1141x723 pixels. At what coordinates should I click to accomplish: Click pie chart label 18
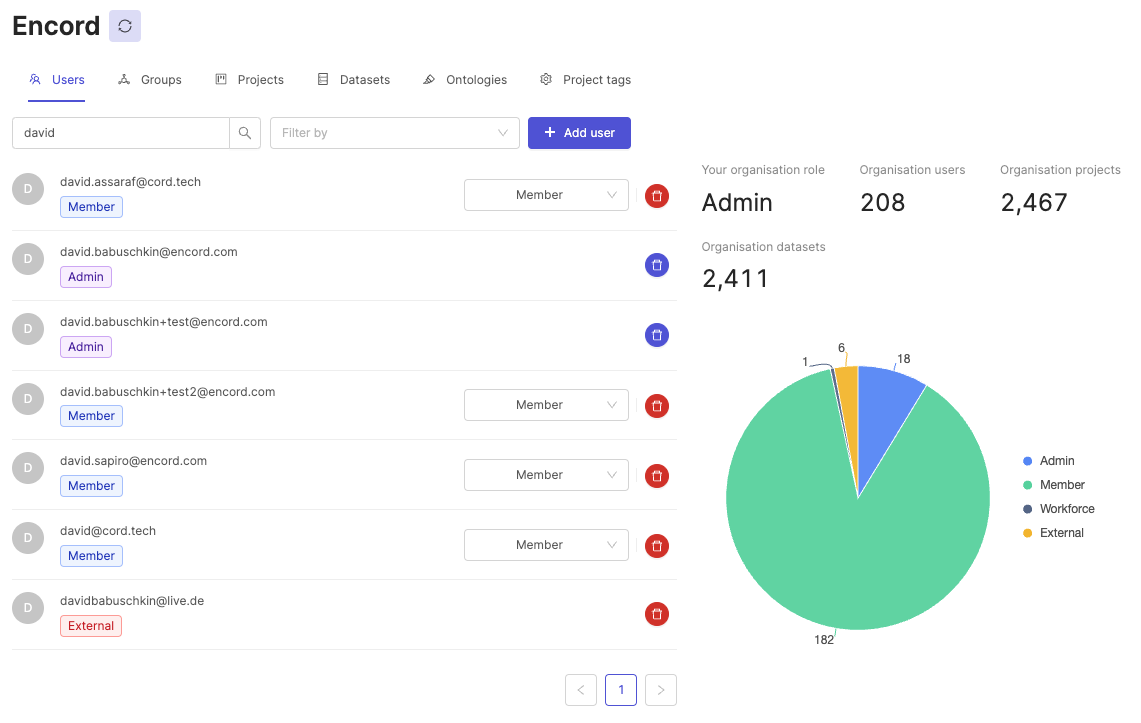(904, 359)
